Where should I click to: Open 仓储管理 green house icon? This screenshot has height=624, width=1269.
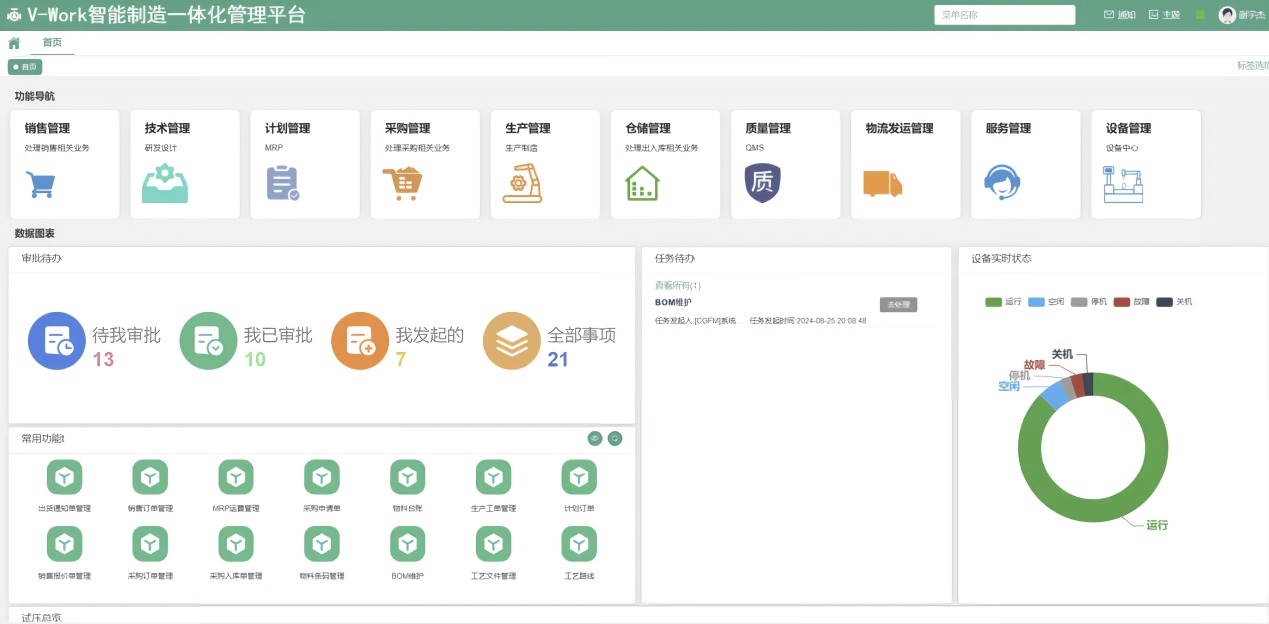(x=642, y=184)
